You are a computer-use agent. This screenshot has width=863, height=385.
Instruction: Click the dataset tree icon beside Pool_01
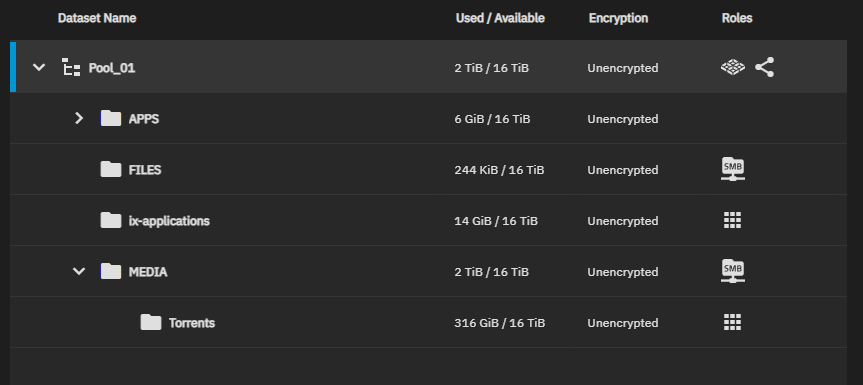pyautogui.click(x=71, y=67)
